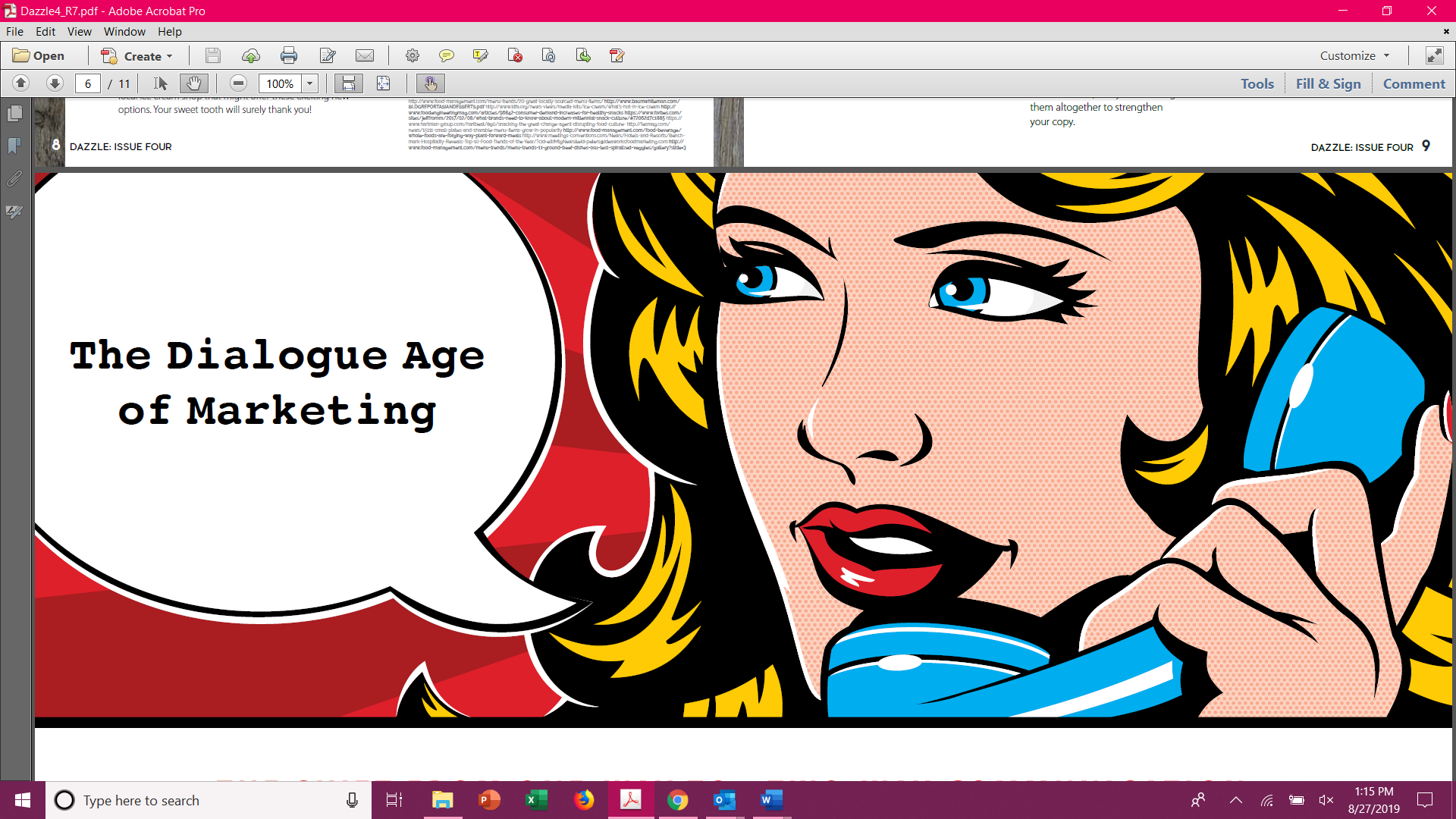The width and height of the screenshot is (1456, 819).
Task: Open the Tools pane
Action: tap(1257, 84)
